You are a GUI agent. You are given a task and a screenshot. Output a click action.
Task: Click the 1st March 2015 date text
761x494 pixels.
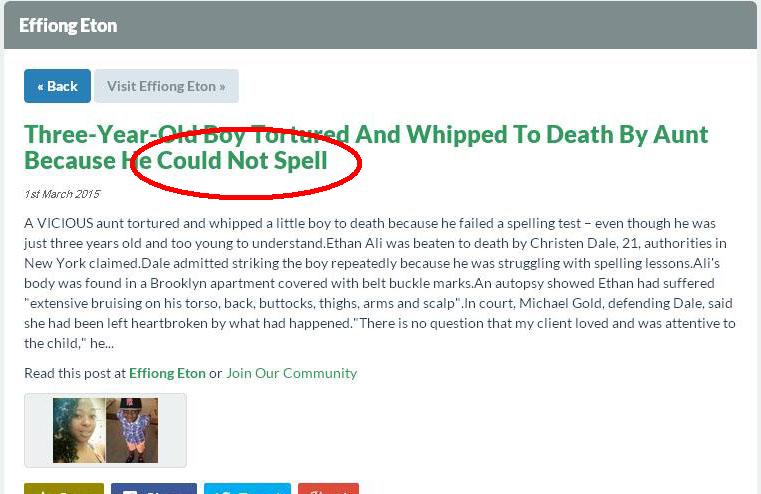[x=62, y=194]
